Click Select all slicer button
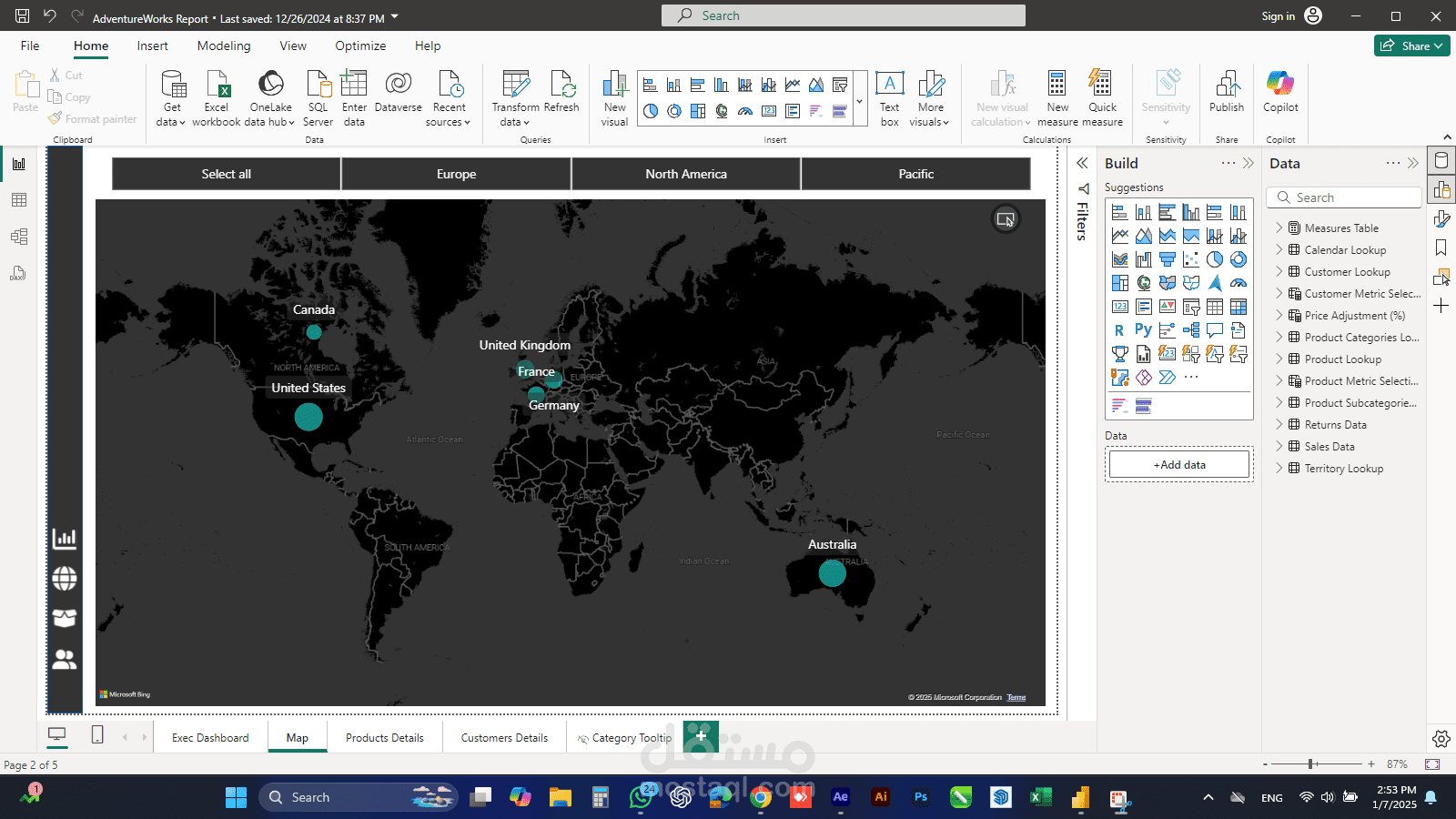This screenshot has height=819, width=1456. point(227,174)
